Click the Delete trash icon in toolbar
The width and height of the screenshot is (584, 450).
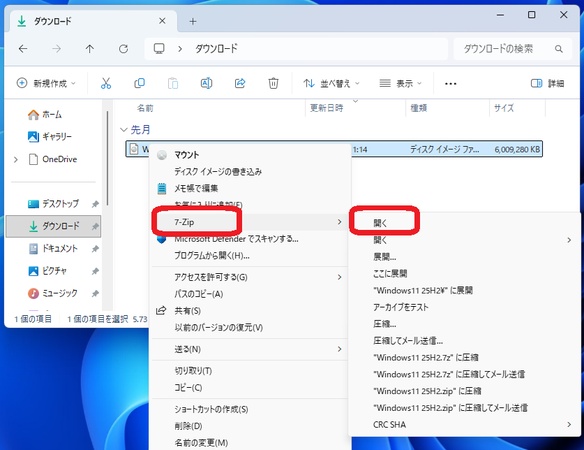[273, 83]
